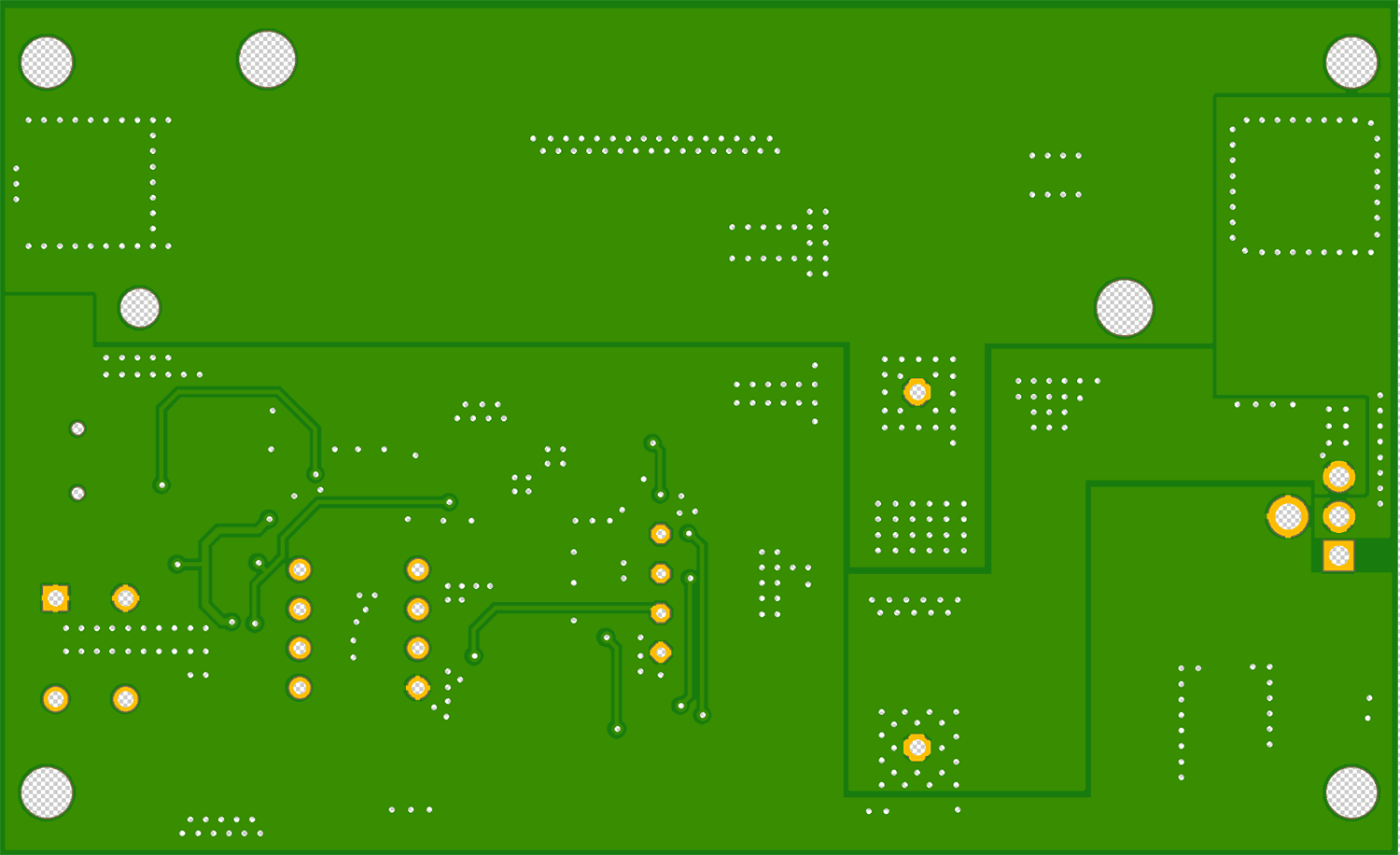Select the round pad right of the left square pad
The image size is (1400, 855).
point(125,597)
